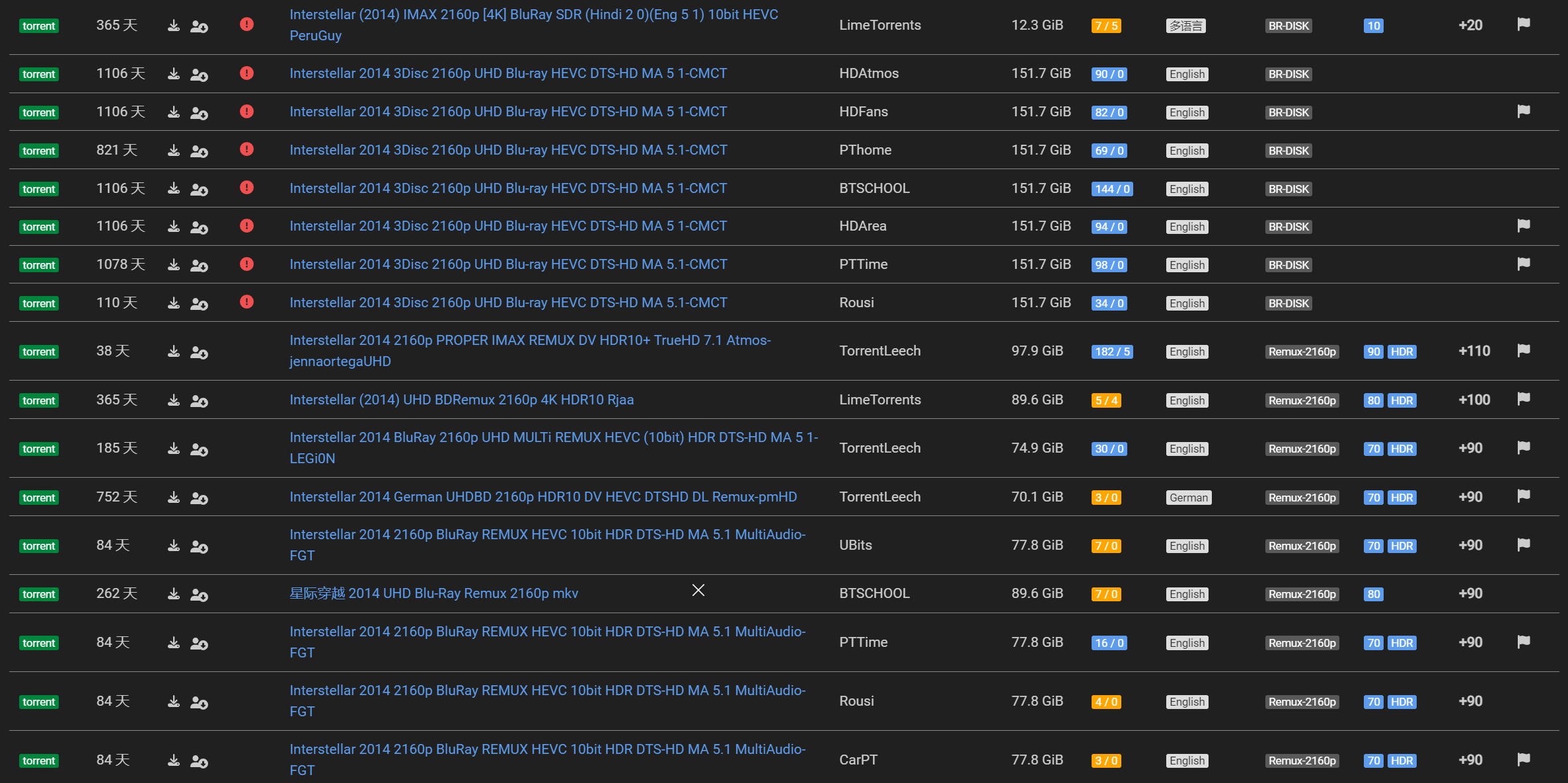
Task: Click the add-user icon on the PThome row
Action: [x=199, y=151]
